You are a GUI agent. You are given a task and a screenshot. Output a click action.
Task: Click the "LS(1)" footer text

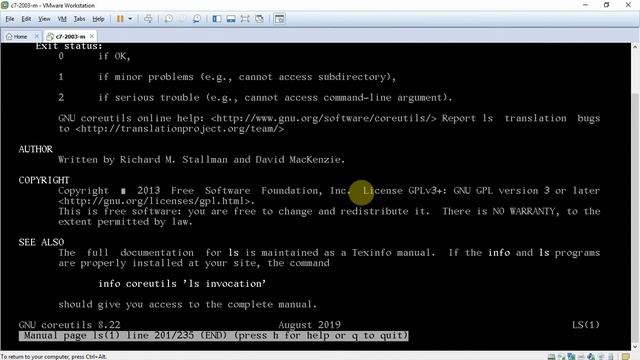(586, 325)
